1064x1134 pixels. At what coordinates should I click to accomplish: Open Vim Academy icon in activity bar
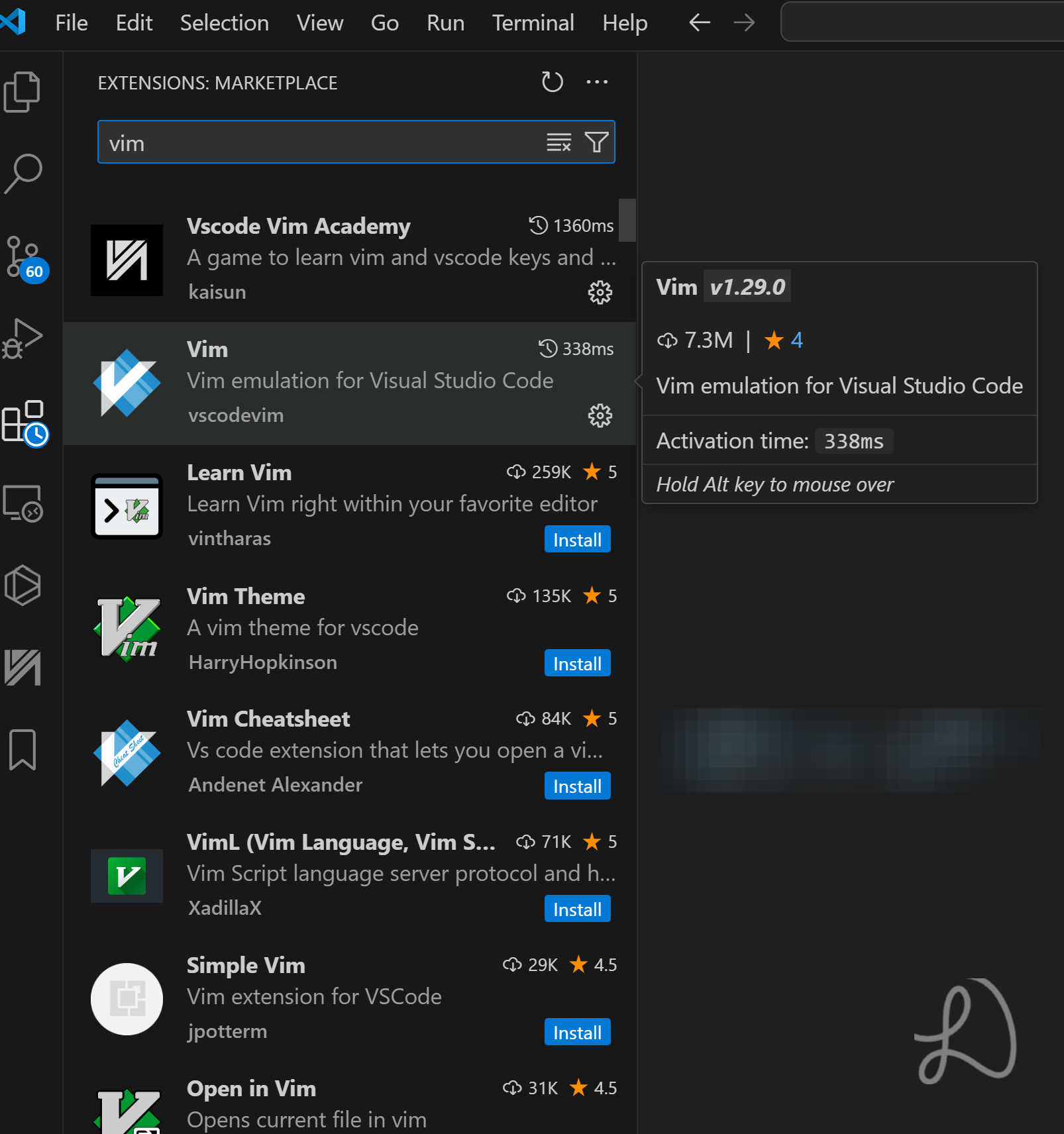click(x=23, y=668)
